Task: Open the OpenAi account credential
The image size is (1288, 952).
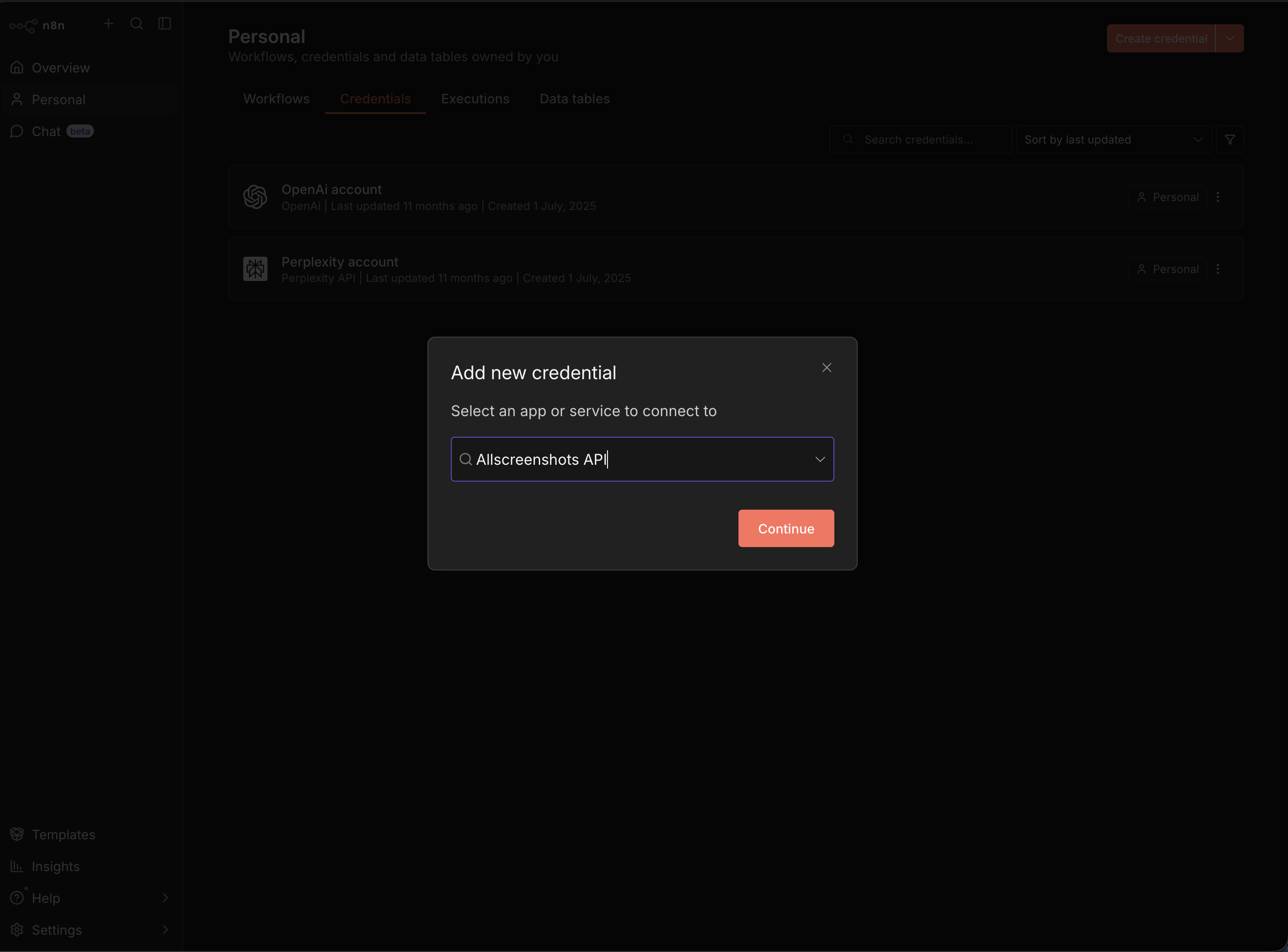Action: coord(736,197)
